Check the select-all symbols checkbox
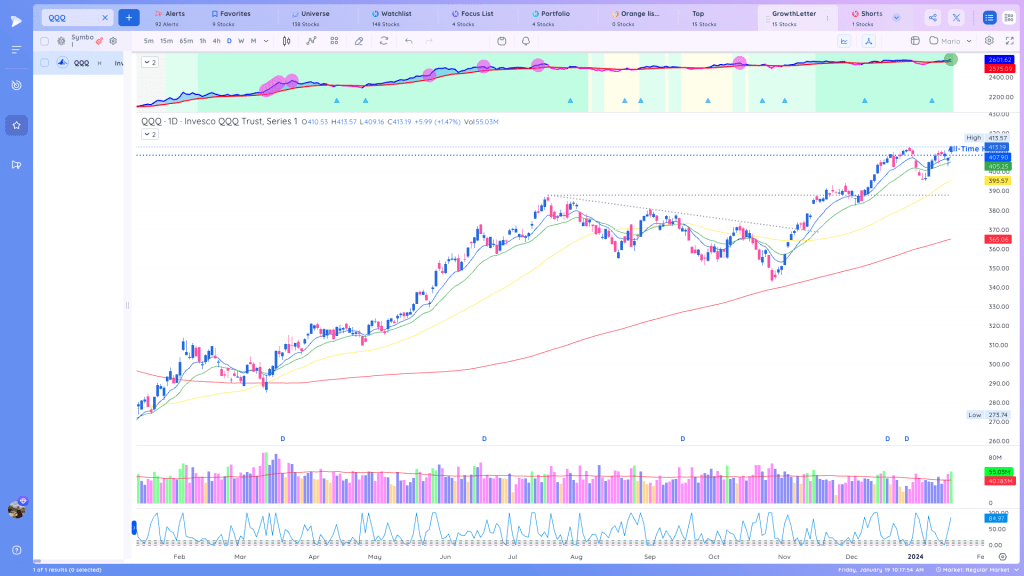This screenshot has height=576, width=1024. tap(44, 41)
